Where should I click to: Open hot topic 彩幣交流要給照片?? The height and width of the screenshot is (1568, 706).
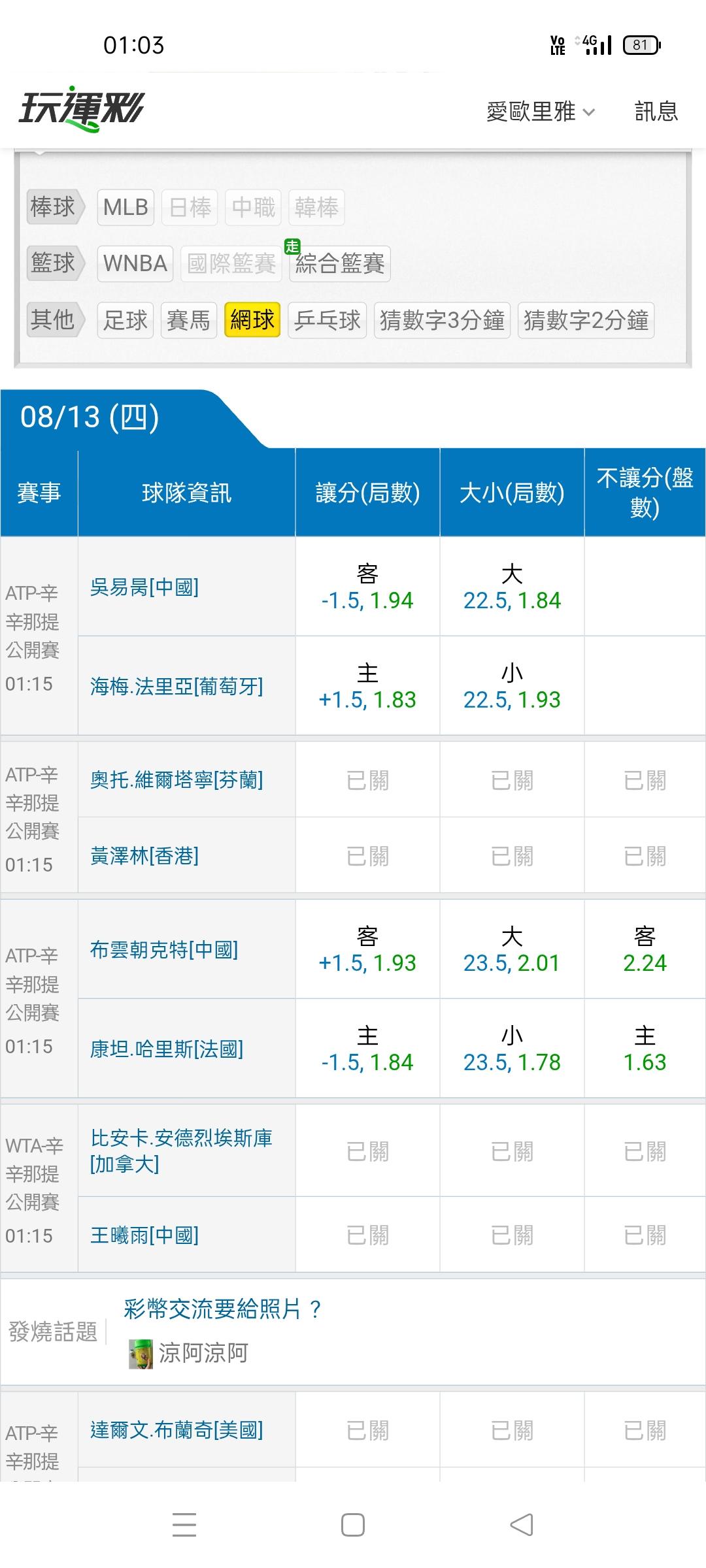pyautogui.click(x=223, y=1309)
